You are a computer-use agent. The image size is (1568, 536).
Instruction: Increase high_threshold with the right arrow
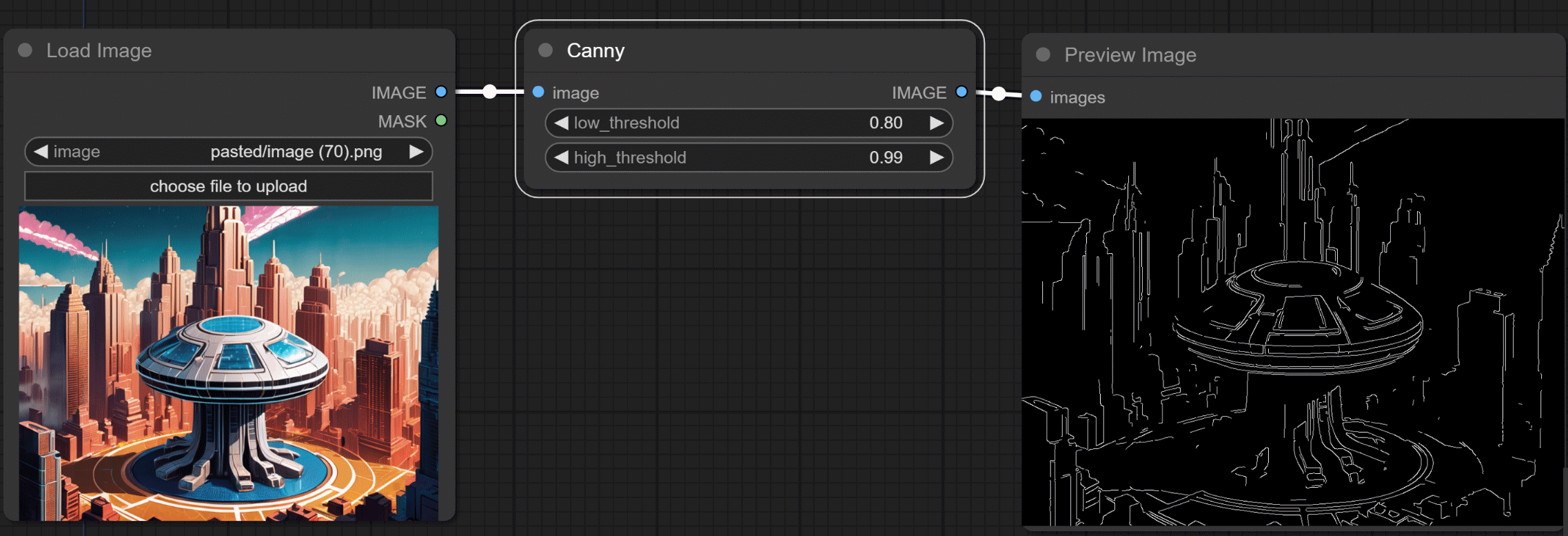[936, 157]
